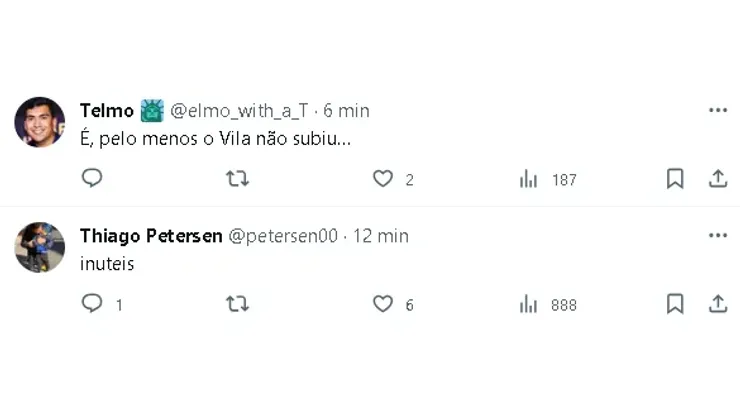
Task: Reply to Thiago Petersen's tweet
Action: pyautogui.click(x=92, y=304)
